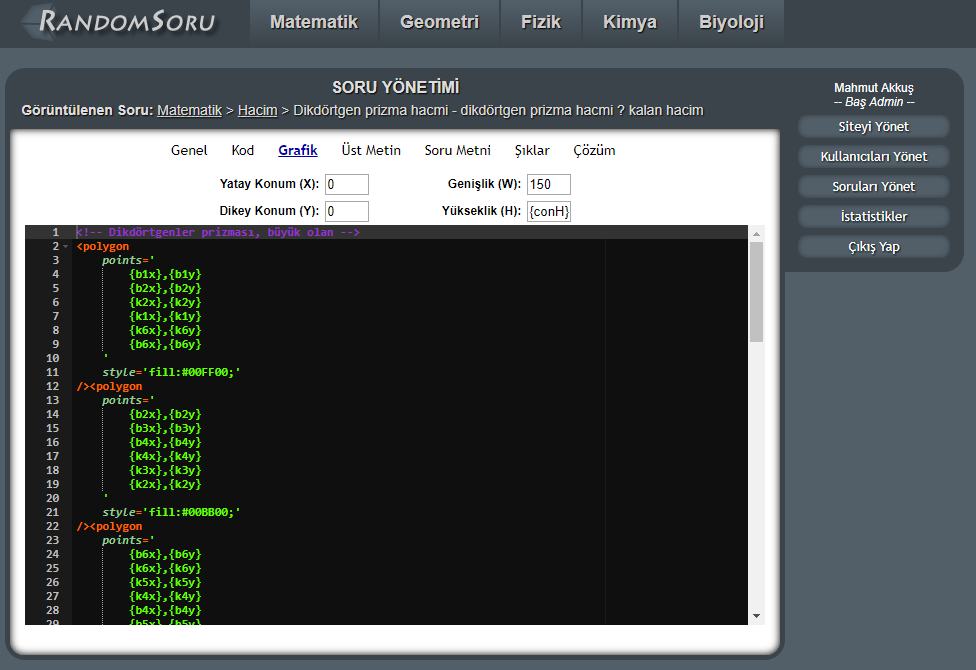Follow the Matematik breadcrumb link
The image size is (976, 670).
tap(189, 110)
